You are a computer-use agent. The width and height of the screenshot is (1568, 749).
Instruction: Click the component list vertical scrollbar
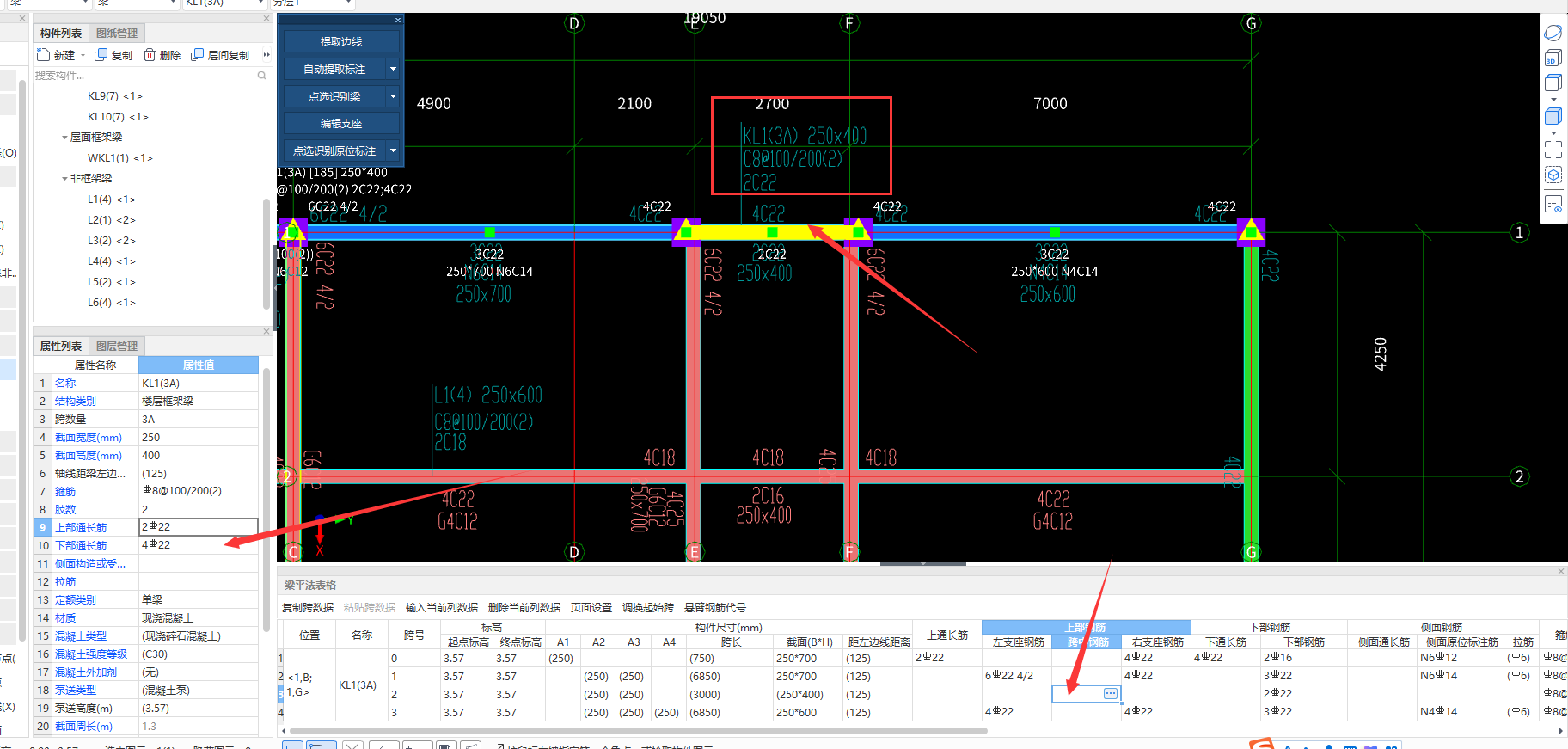(266, 254)
